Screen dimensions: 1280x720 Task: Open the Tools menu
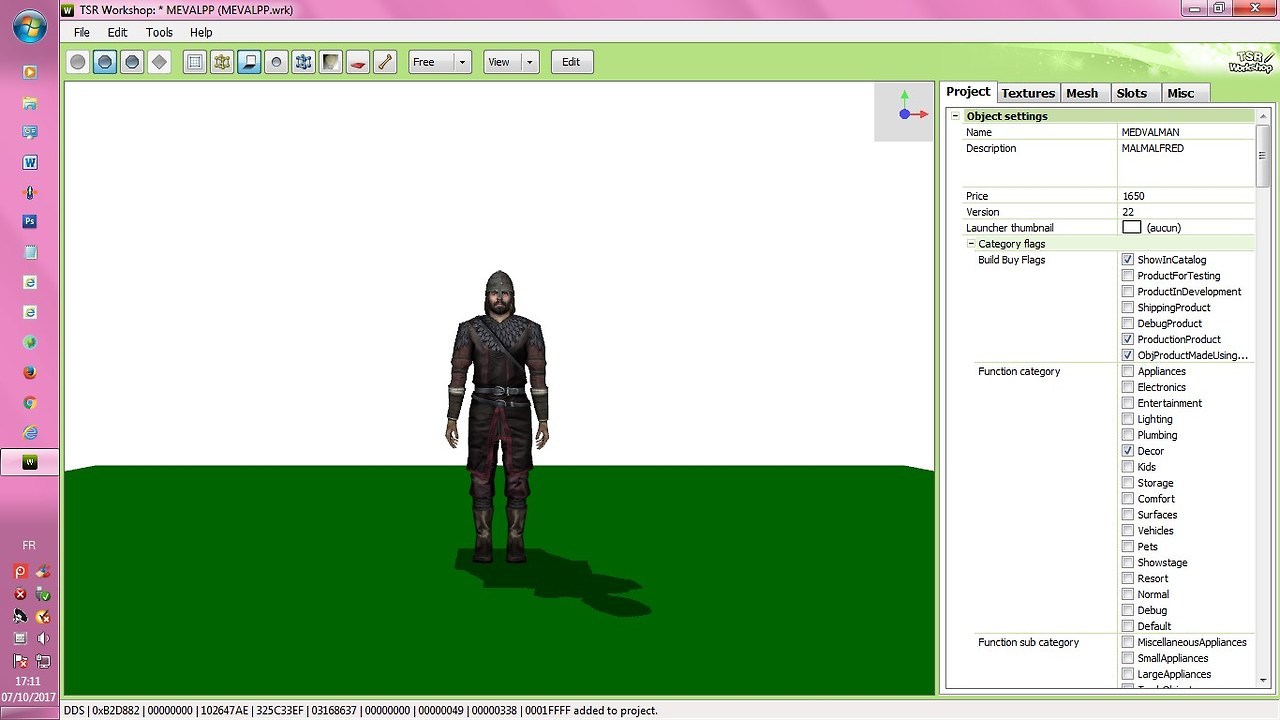[159, 32]
